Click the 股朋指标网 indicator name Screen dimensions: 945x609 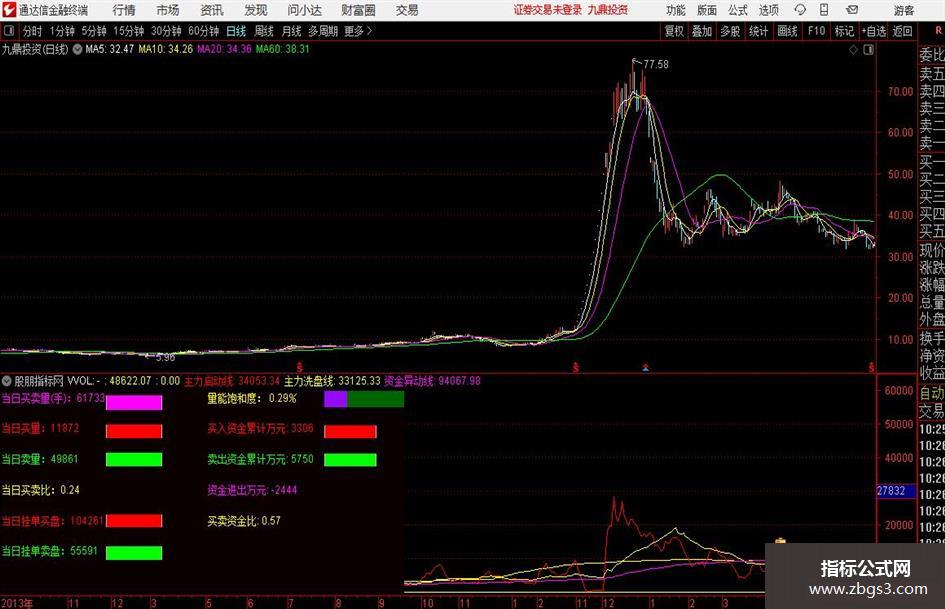click(39, 381)
